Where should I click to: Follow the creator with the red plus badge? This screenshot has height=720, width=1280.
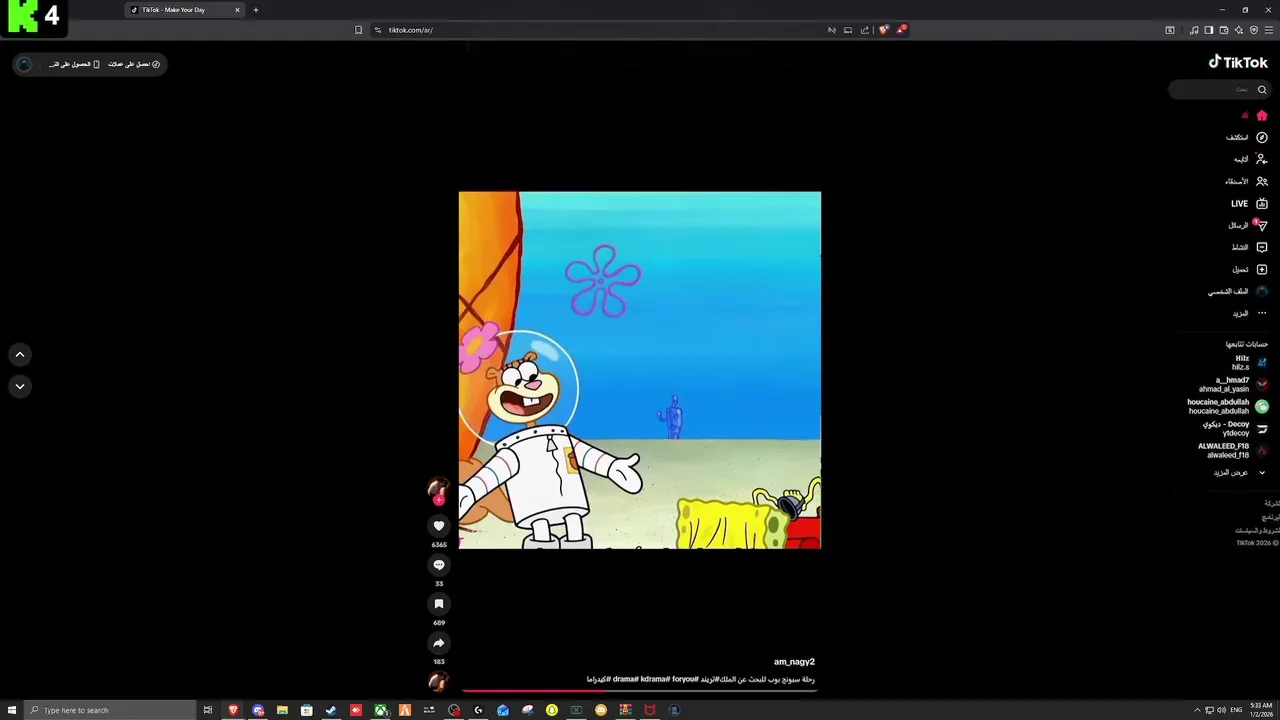[438, 500]
